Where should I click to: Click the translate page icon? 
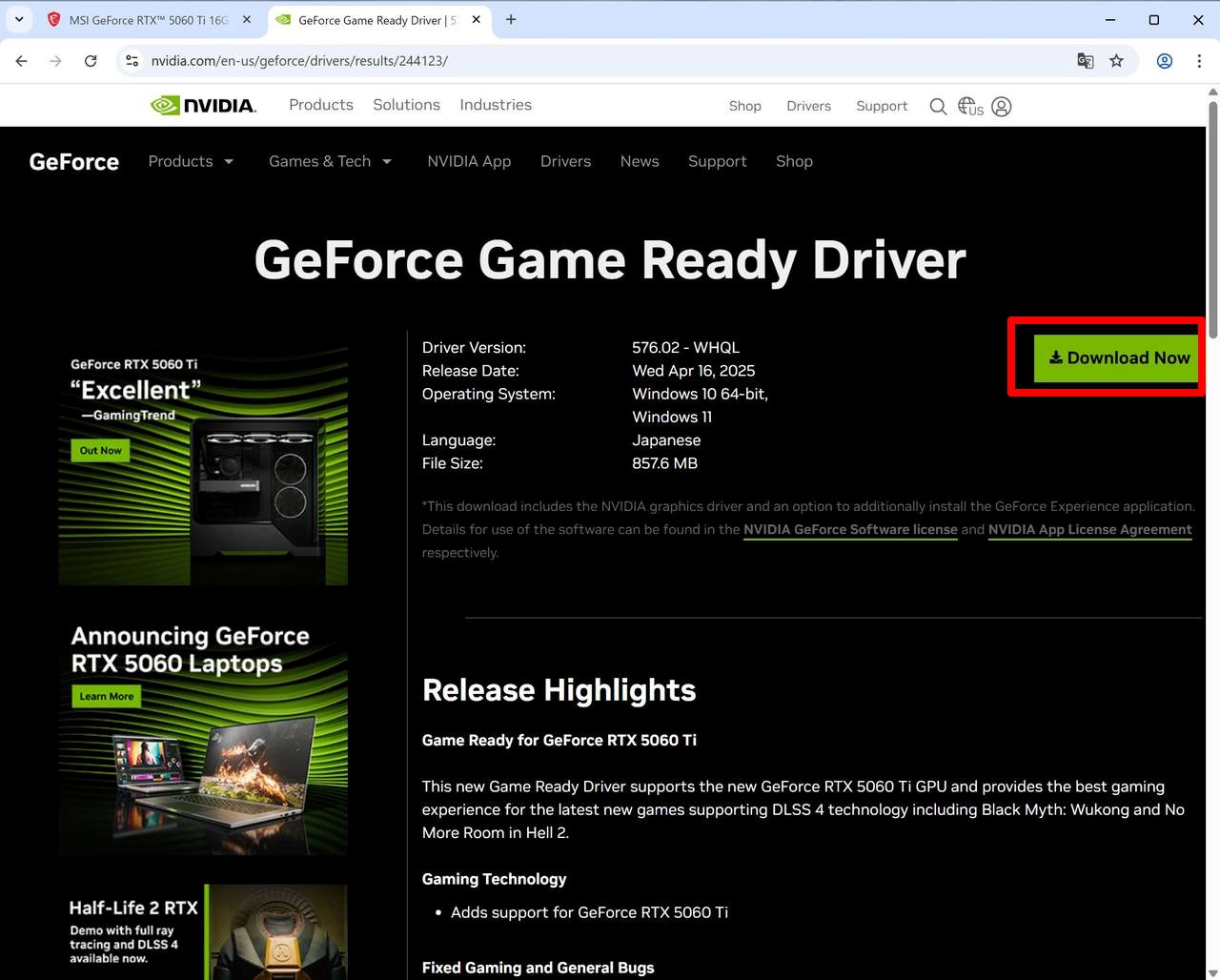coord(1085,61)
